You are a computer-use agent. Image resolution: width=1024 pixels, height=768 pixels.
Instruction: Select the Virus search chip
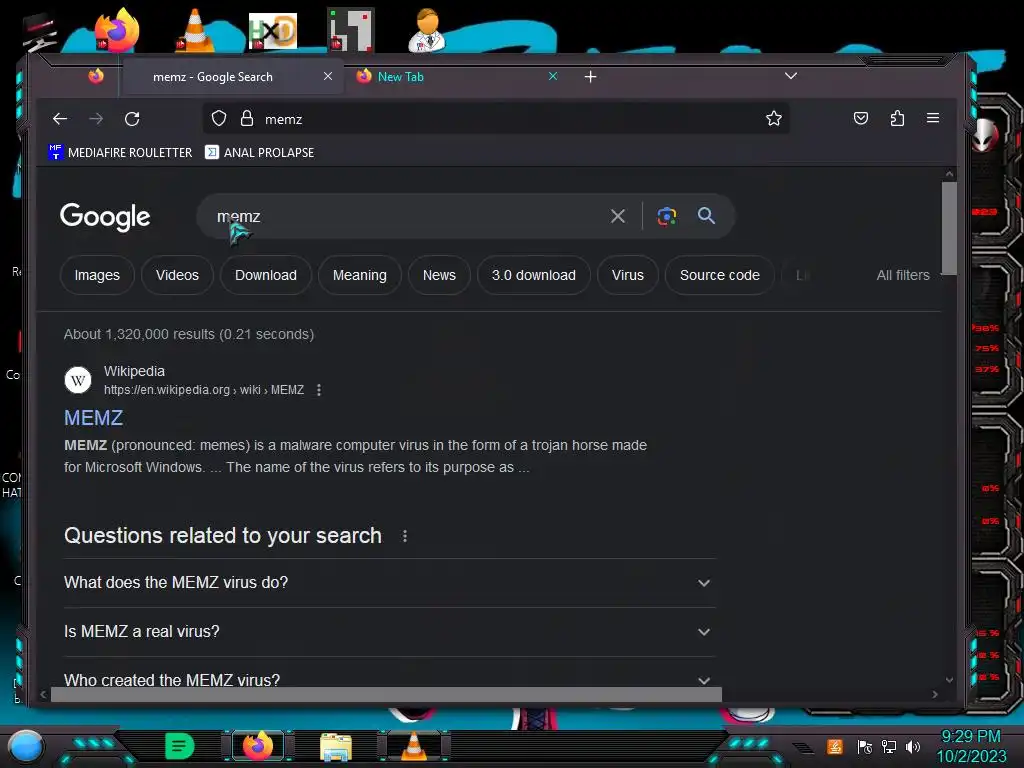628,275
